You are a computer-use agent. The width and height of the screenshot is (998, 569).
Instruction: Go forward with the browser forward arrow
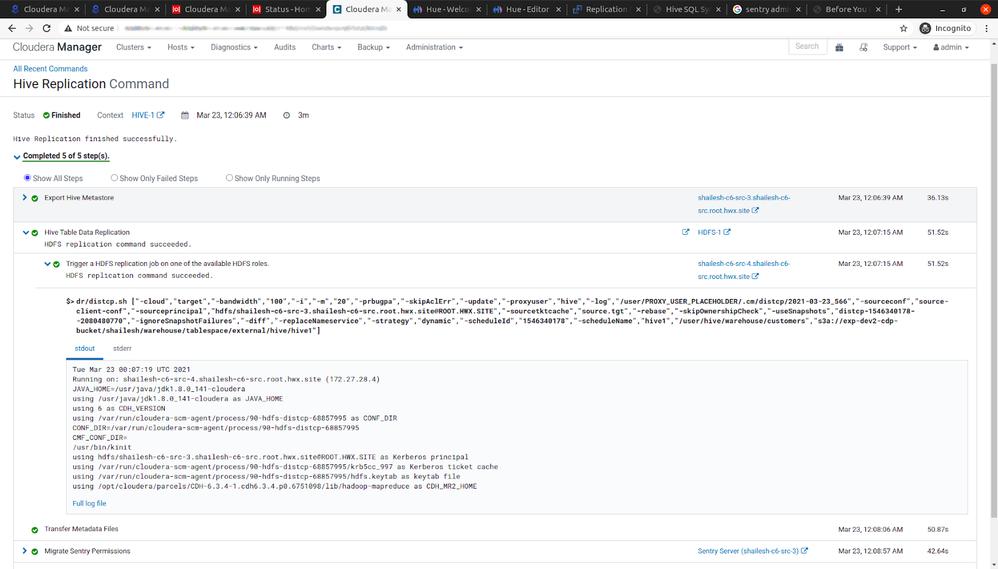pyautogui.click(x=29, y=28)
